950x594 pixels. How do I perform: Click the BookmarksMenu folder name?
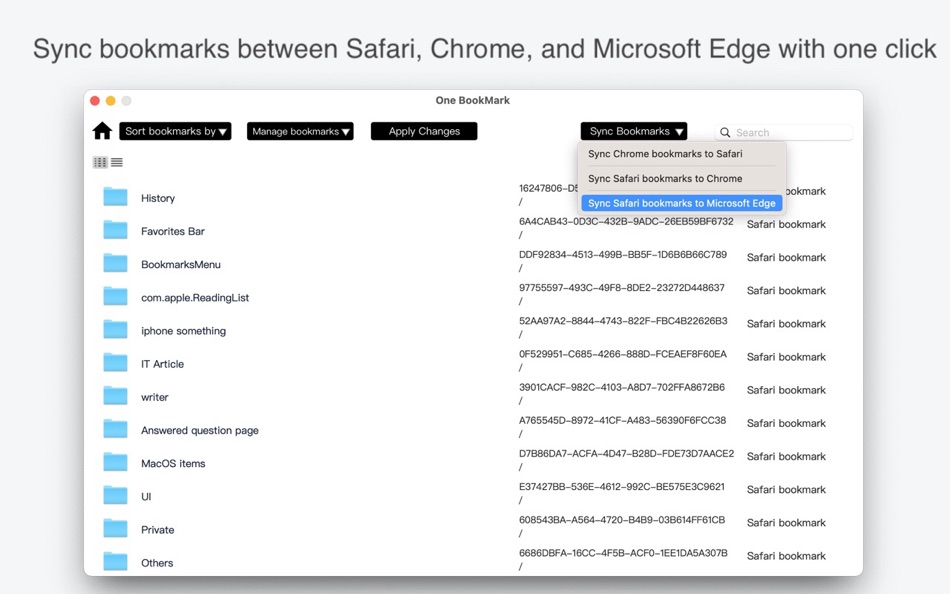(181, 265)
